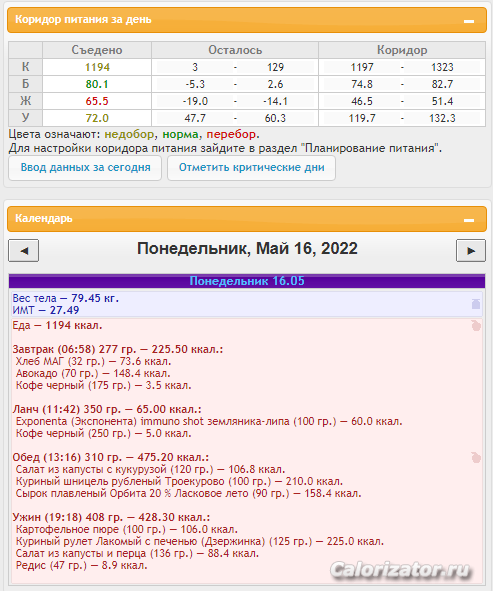Select row label 'Ж' in the table
This screenshot has height=591, width=493.
[25, 101]
